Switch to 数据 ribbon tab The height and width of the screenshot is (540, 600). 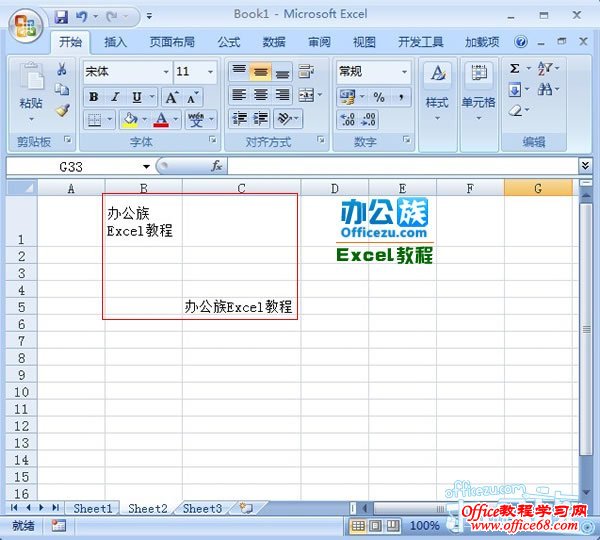tap(274, 42)
